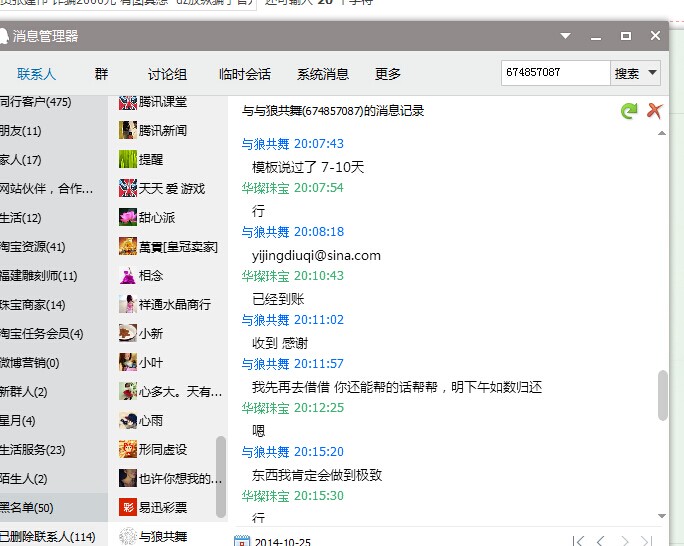Click the 也许你想我的... avatar
The height and width of the screenshot is (546, 684).
point(128,478)
